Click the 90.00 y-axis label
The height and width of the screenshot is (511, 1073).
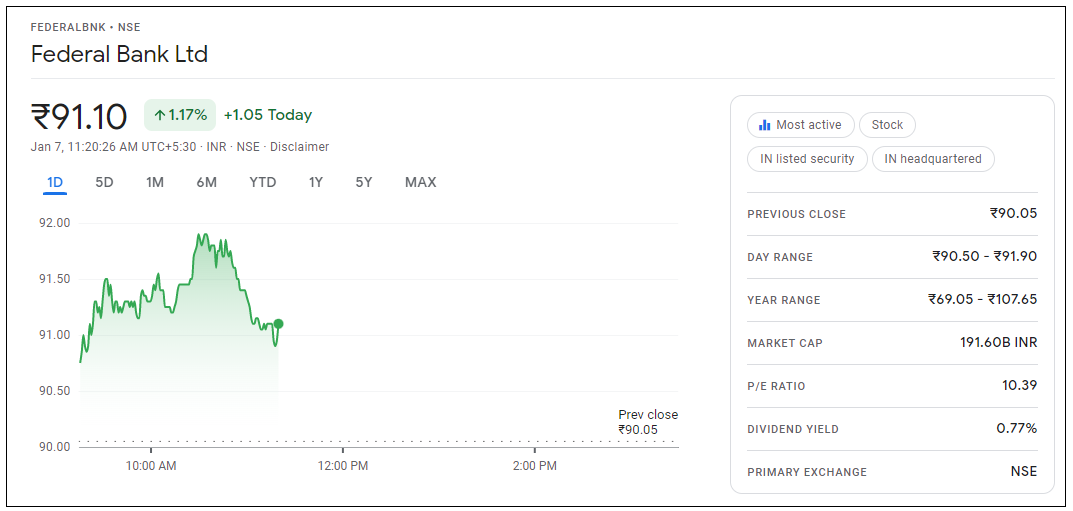[x=55, y=447]
